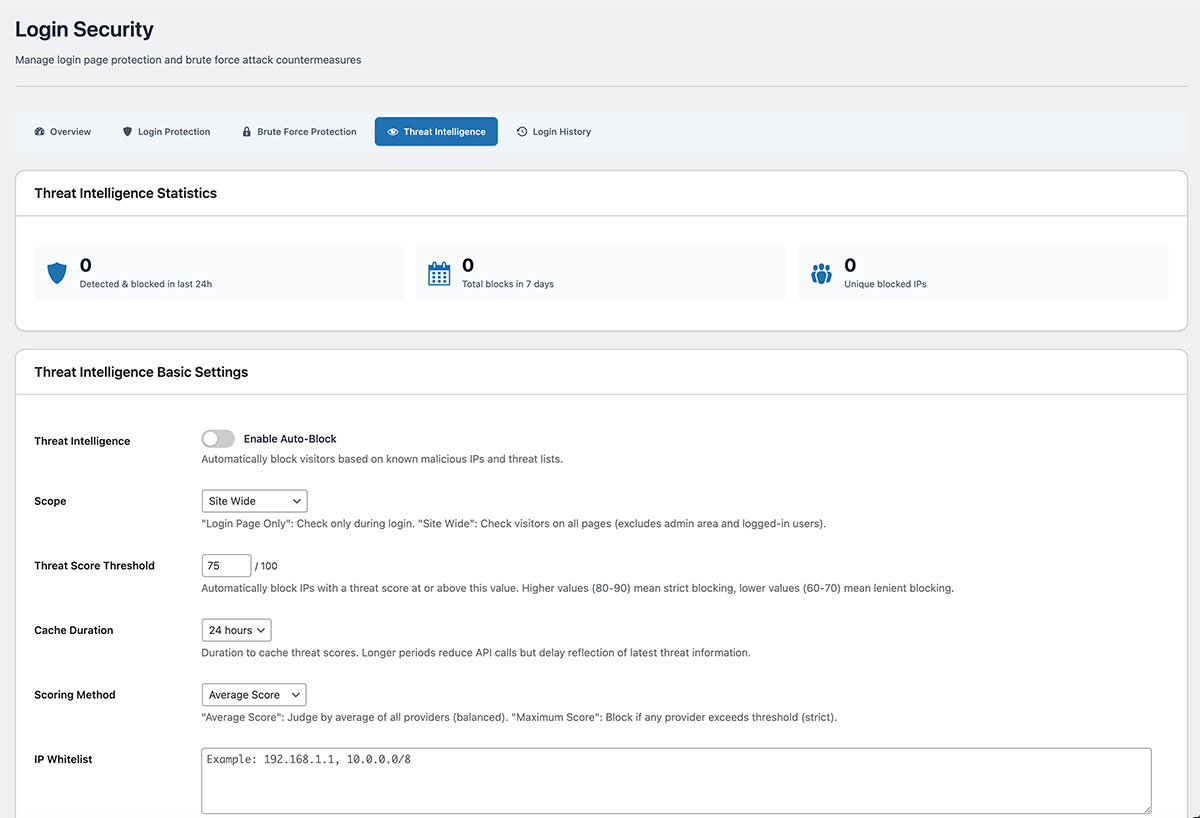Click the Unique blocked IPs text
Image resolution: width=1200 pixels, height=818 pixels.
(x=885, y=284)
